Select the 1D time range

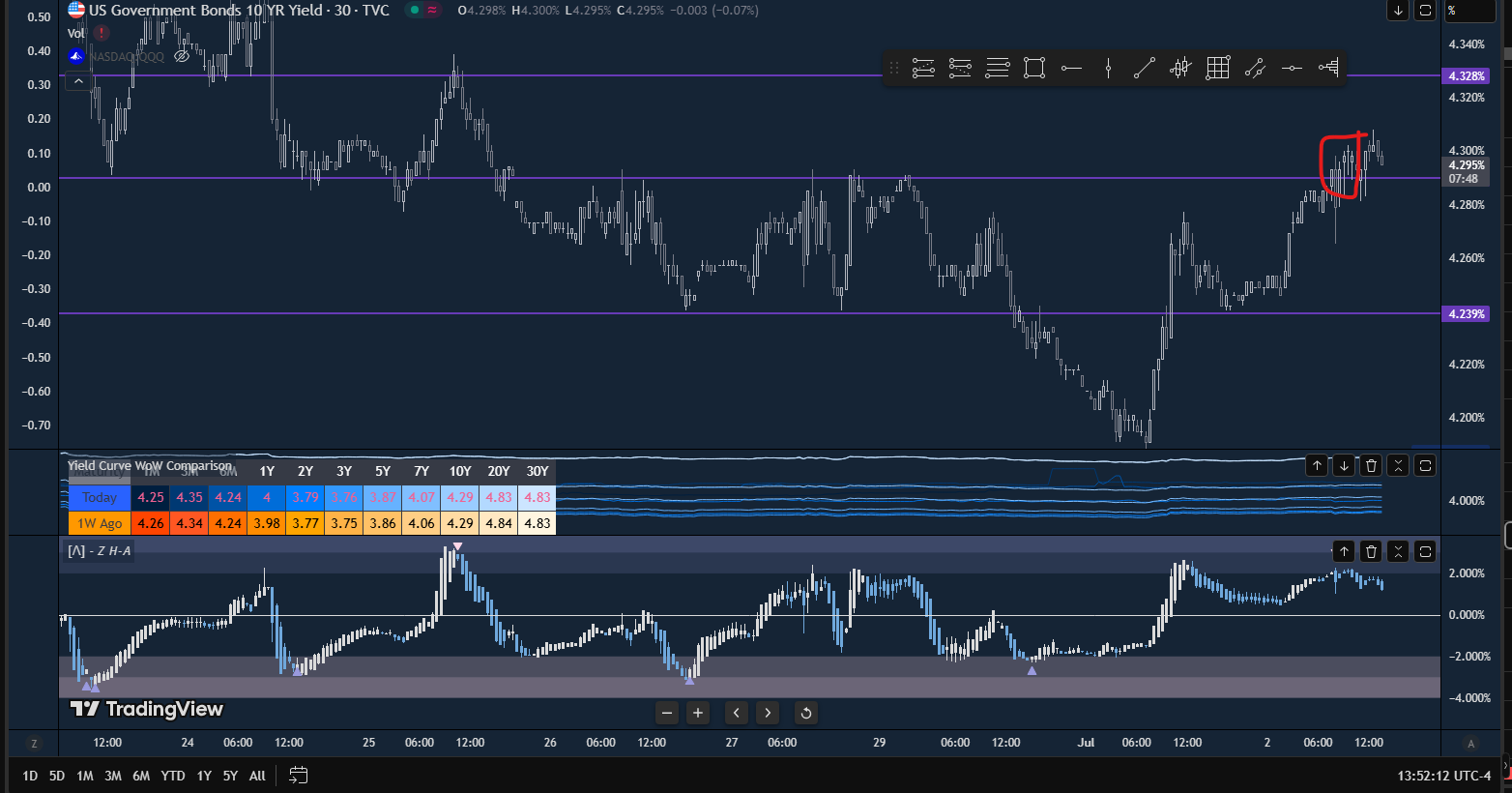[x=30, y=776]
